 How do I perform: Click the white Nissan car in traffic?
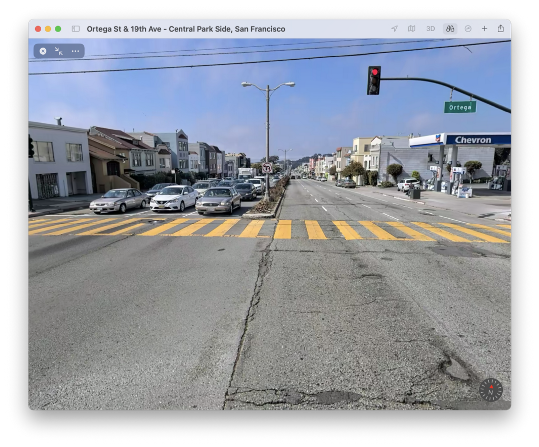click(174, 198)
